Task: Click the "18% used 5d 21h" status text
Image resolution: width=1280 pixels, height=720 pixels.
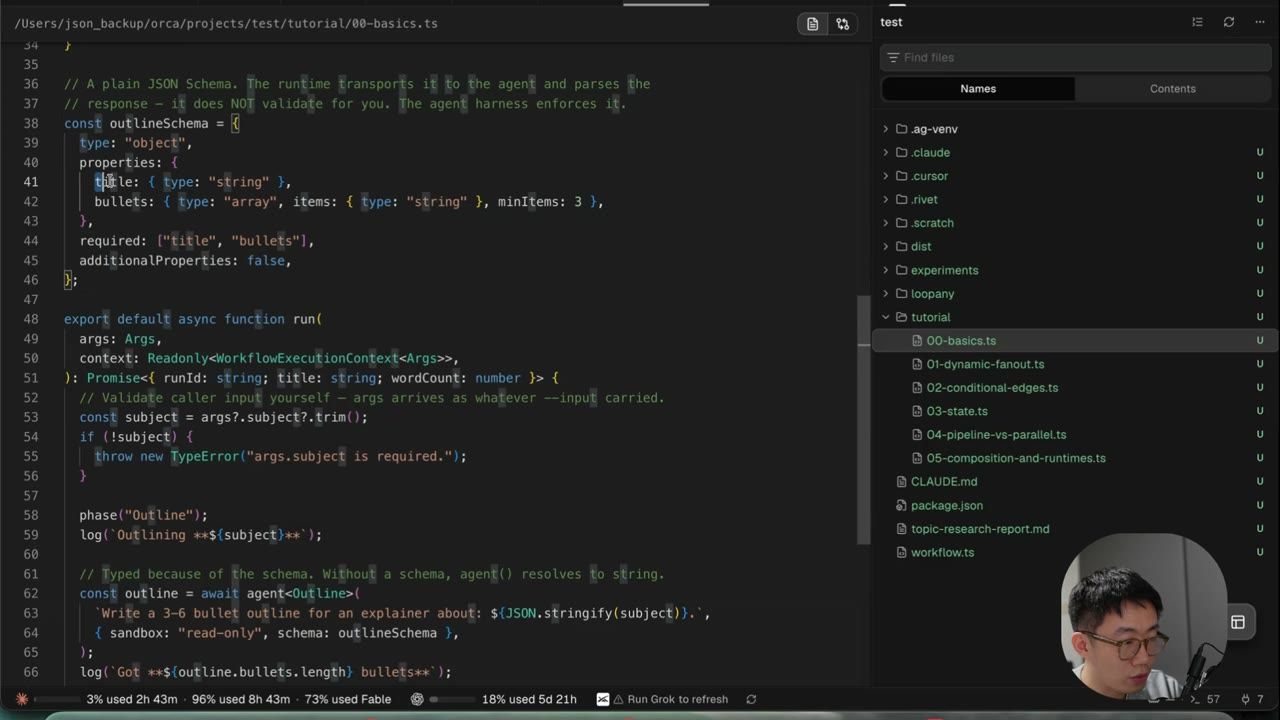Action: (x=529, y=699)
